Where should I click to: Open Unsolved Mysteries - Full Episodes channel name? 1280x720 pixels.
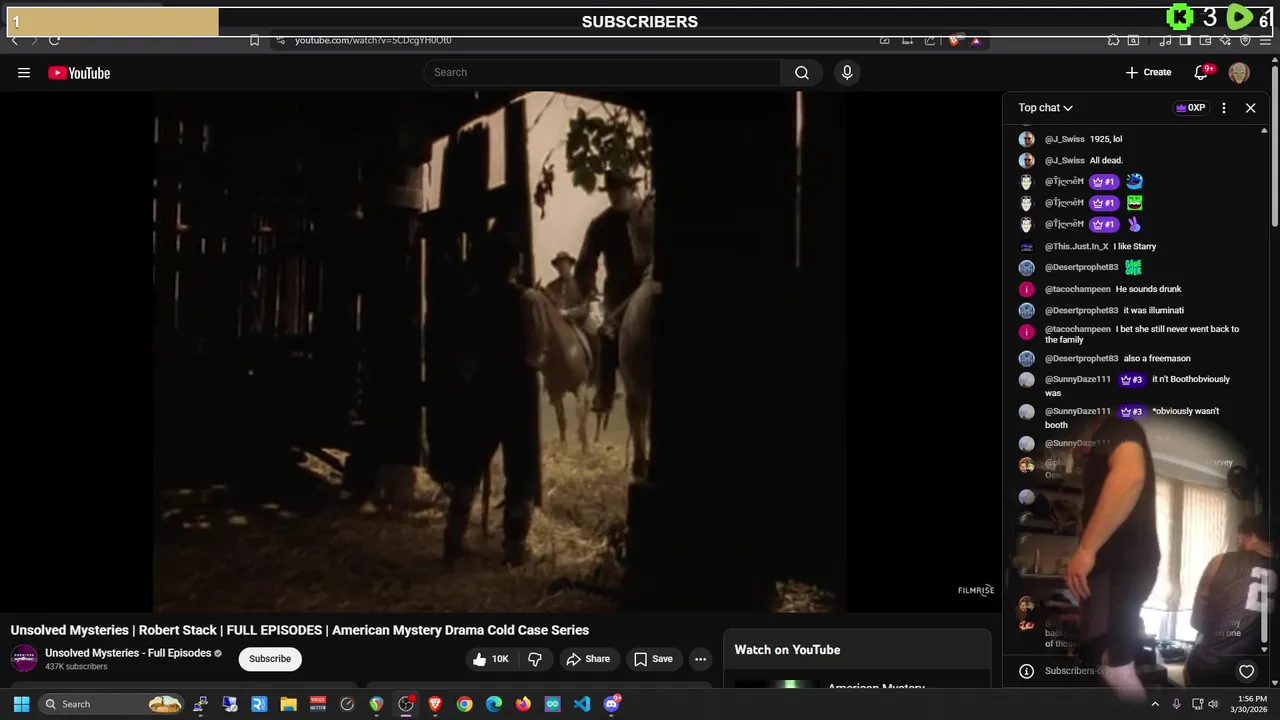(x=128, y=653)
